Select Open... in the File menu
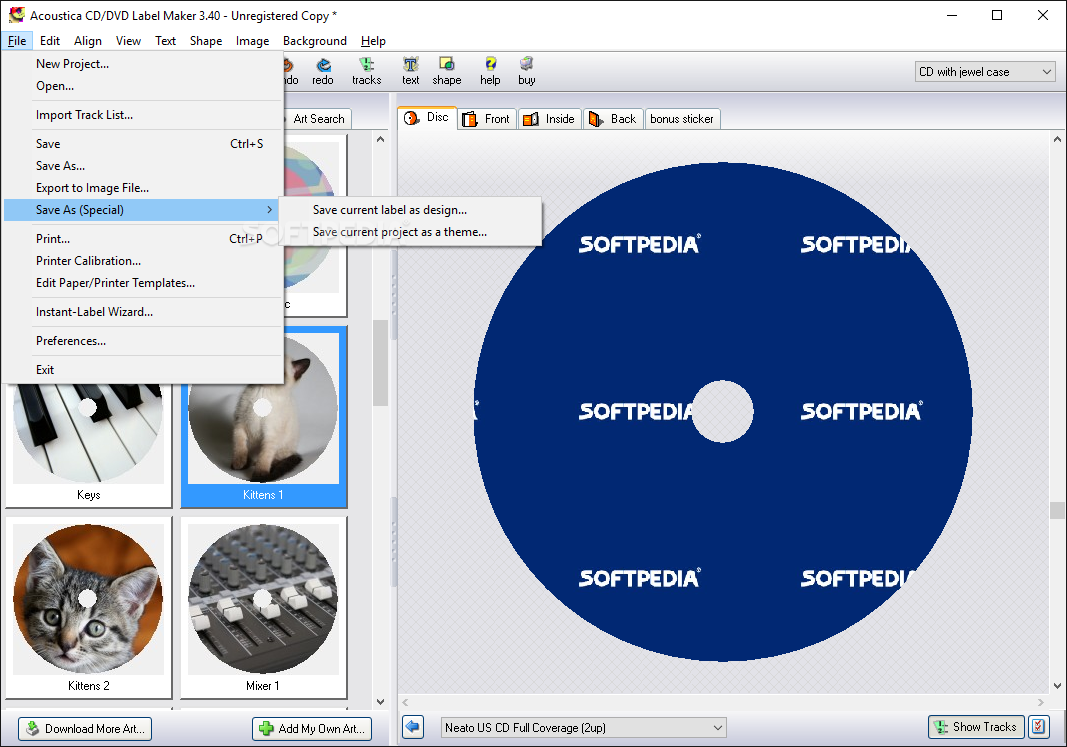The height and width of the screenshot is (747, 1067). 55,86
